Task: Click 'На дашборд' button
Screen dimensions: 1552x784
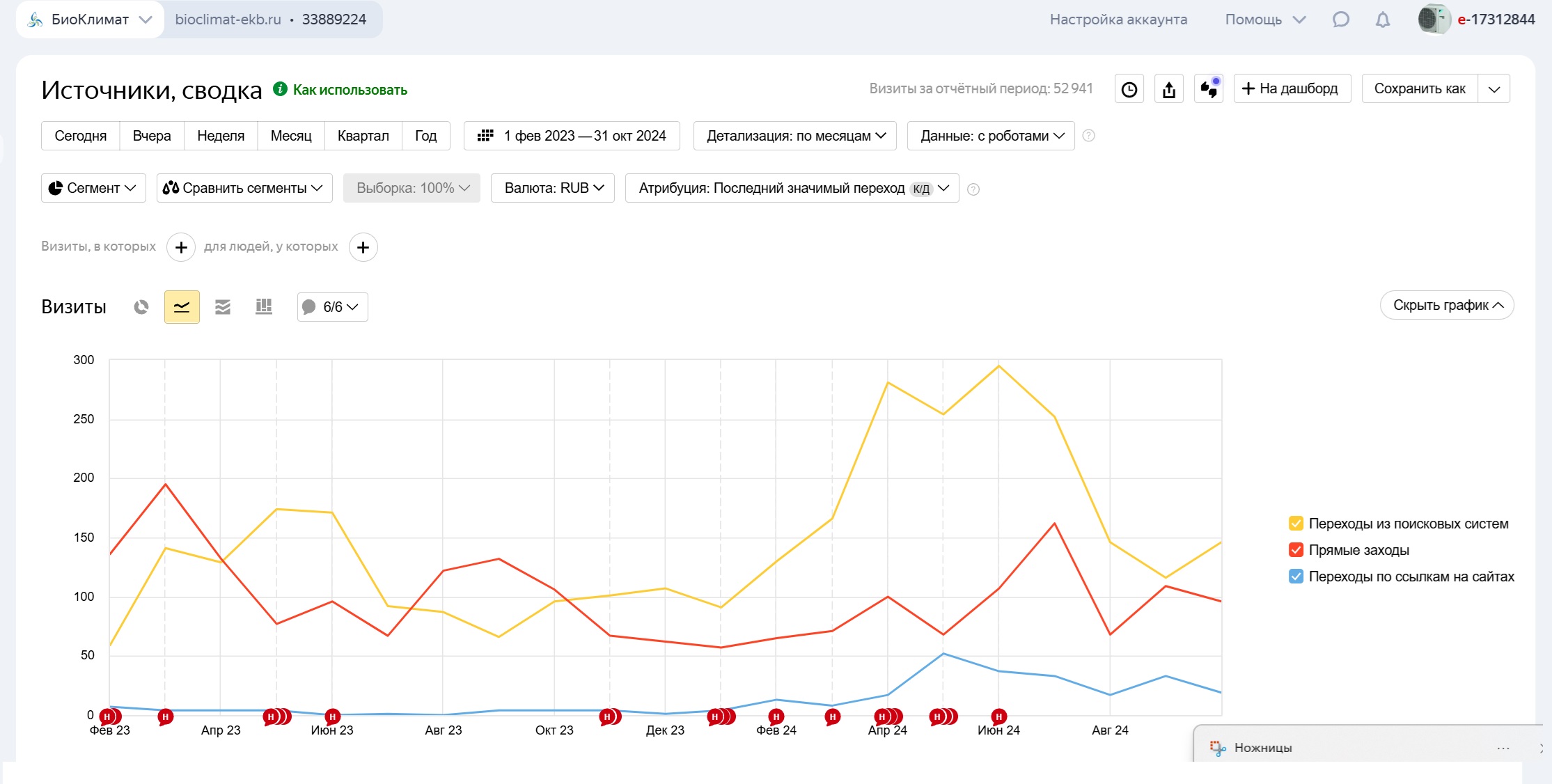Action: [1292, 89]
